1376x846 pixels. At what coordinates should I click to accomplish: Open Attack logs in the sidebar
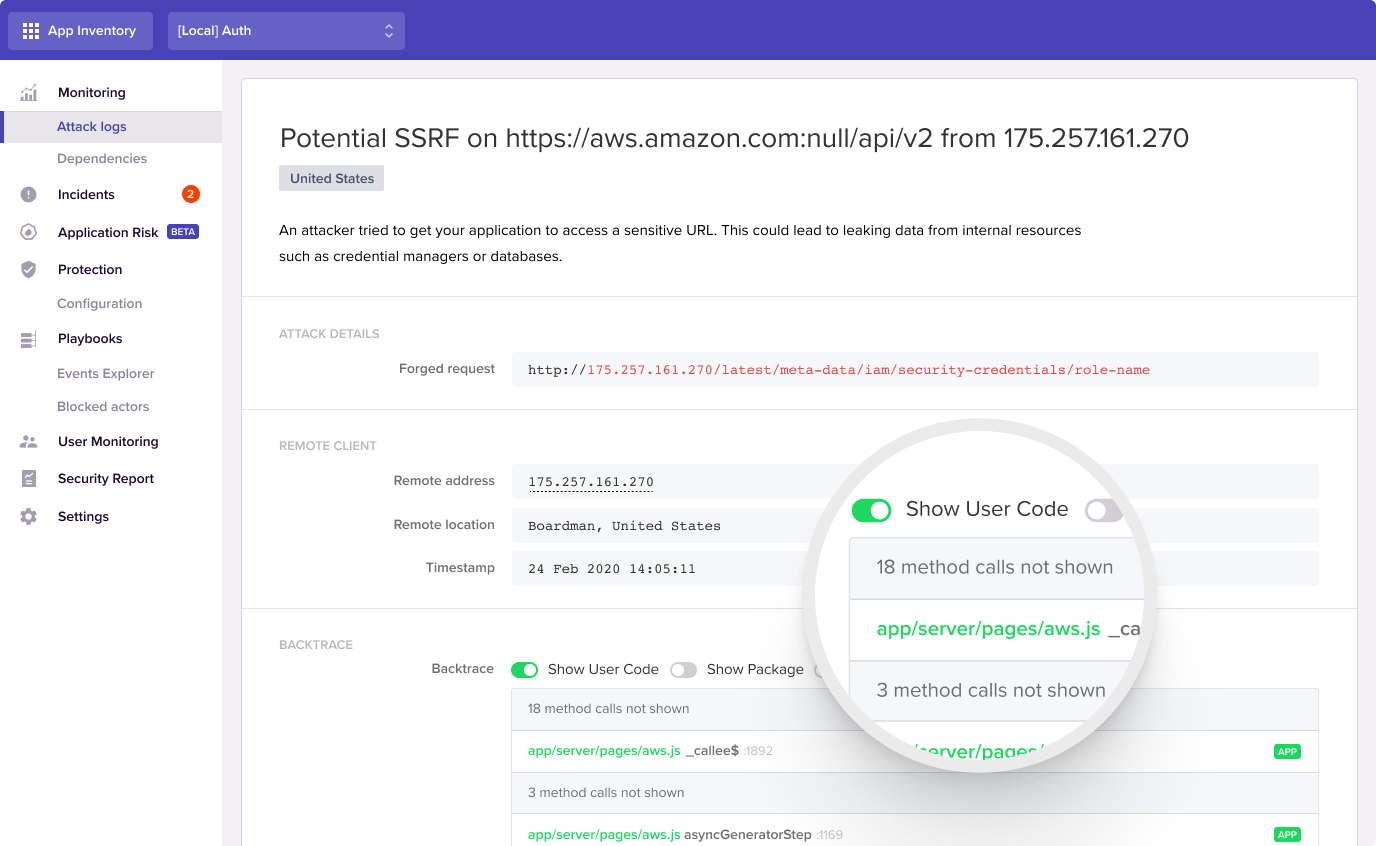click(92, 127)
